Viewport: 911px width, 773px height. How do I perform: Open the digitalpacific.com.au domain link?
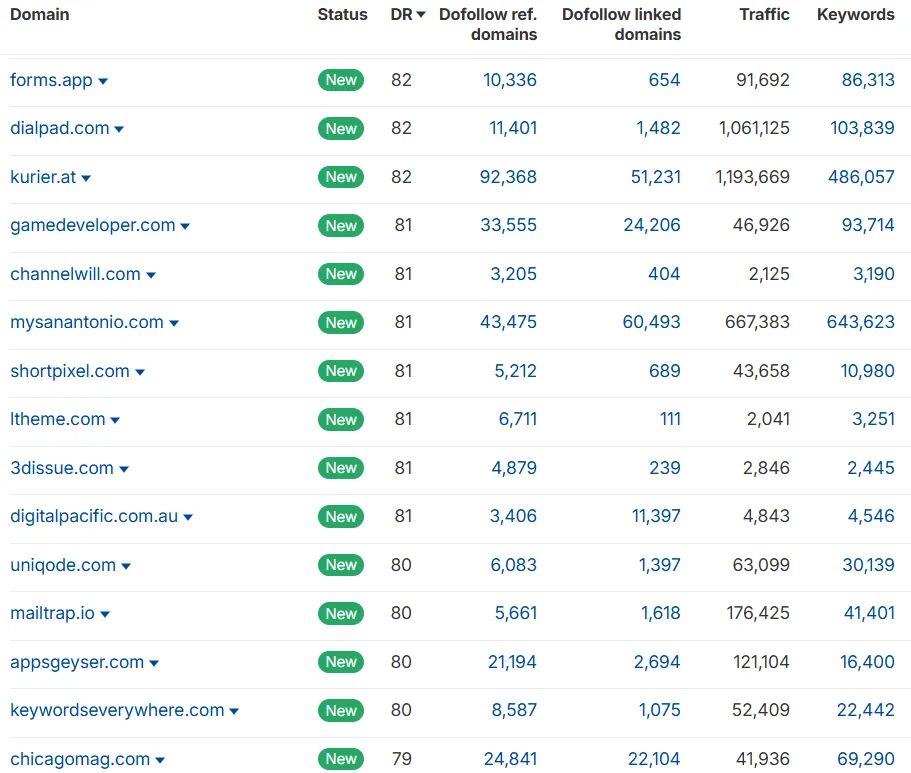coord(94,517)
